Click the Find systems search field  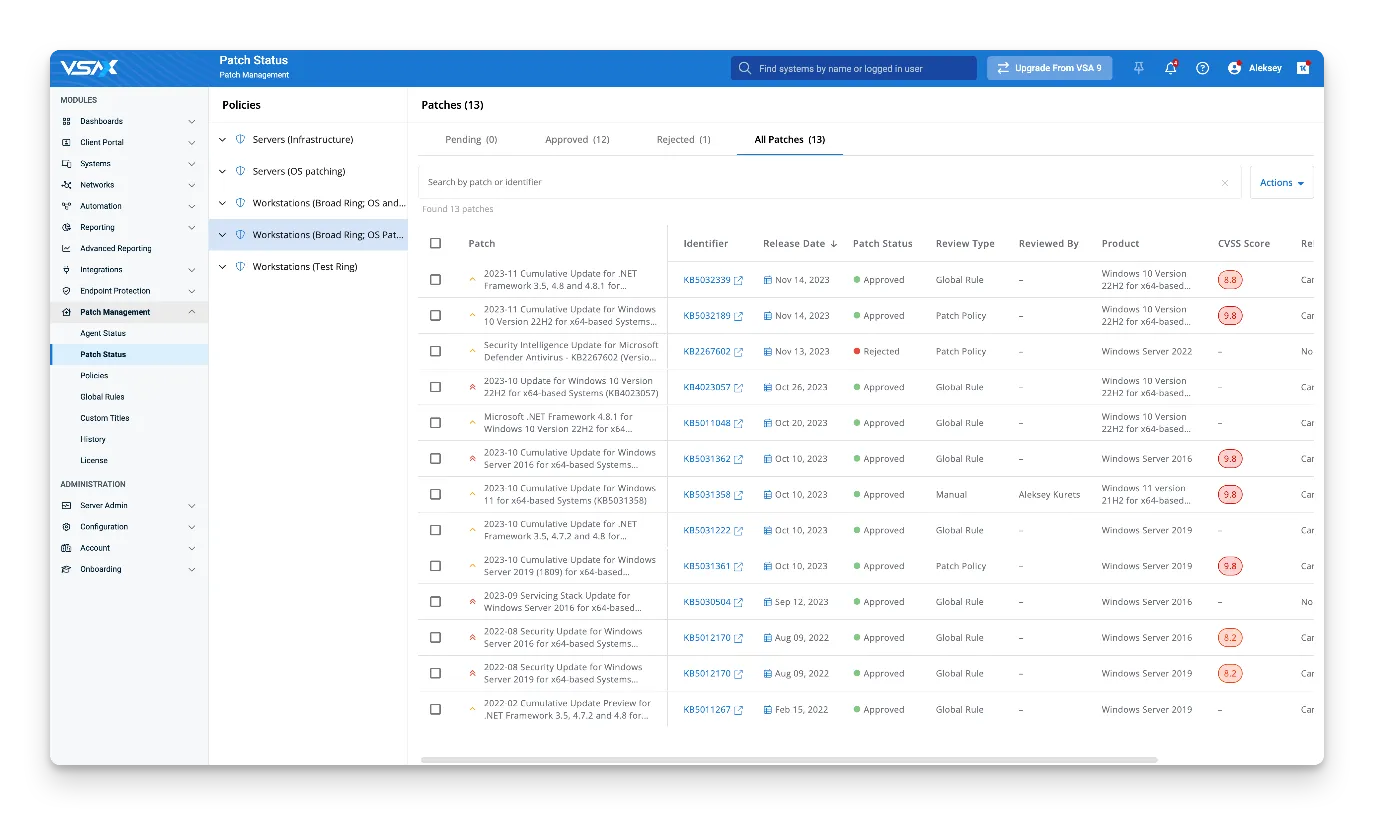(x=853, y=68)
